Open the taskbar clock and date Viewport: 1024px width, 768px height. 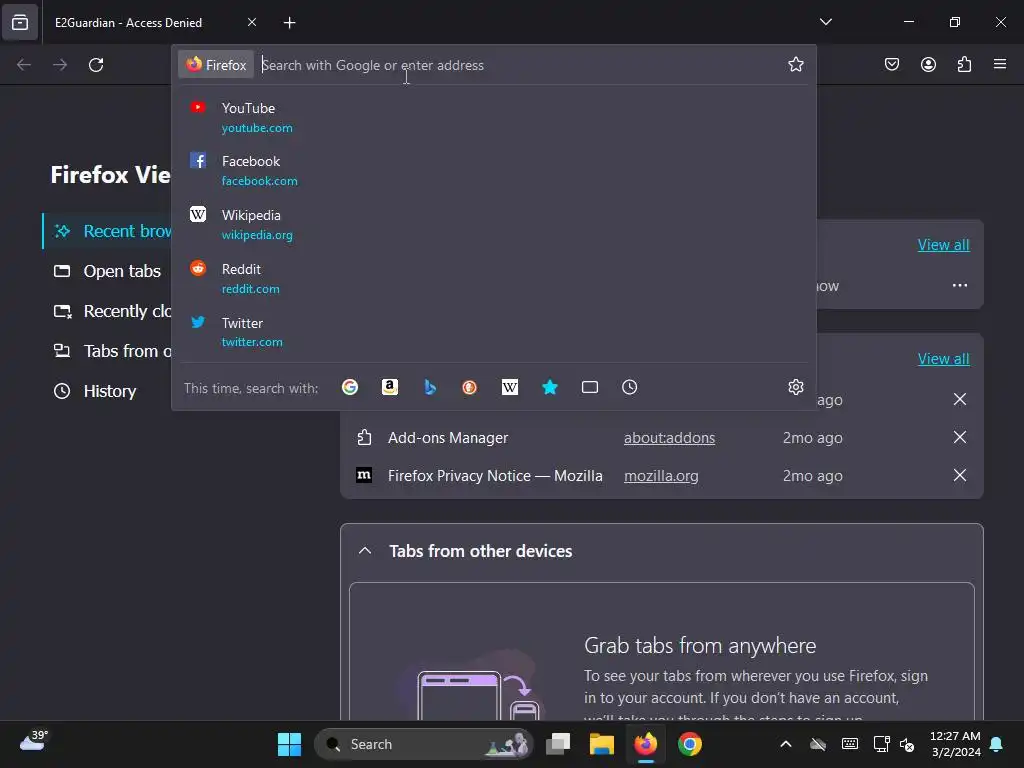coord(955,744)
